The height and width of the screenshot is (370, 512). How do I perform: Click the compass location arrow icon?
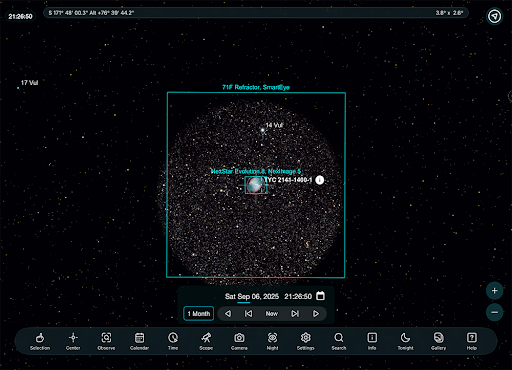tap(494, 16)
